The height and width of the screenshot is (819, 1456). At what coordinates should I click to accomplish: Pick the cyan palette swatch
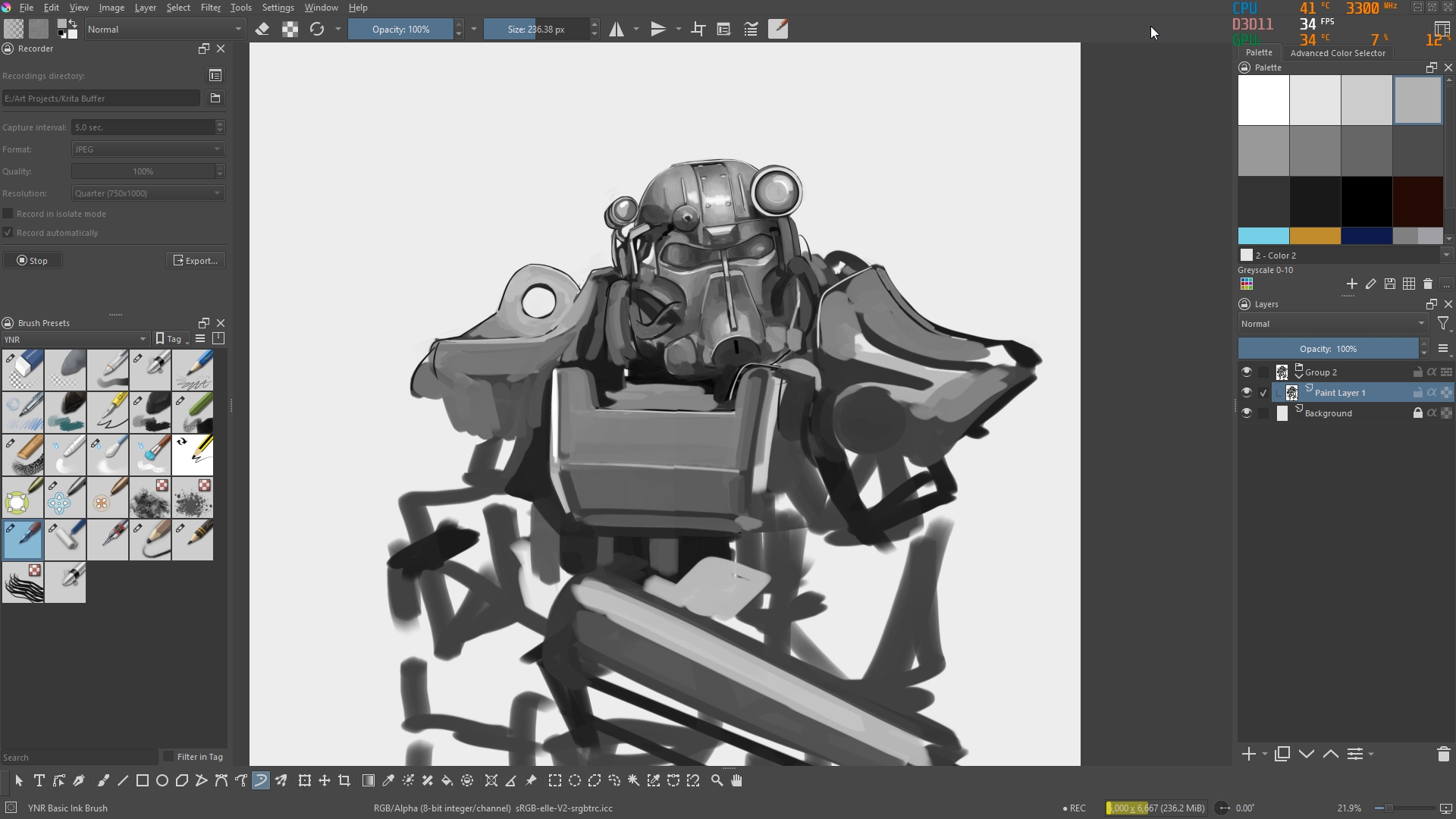pos(1263,236)
